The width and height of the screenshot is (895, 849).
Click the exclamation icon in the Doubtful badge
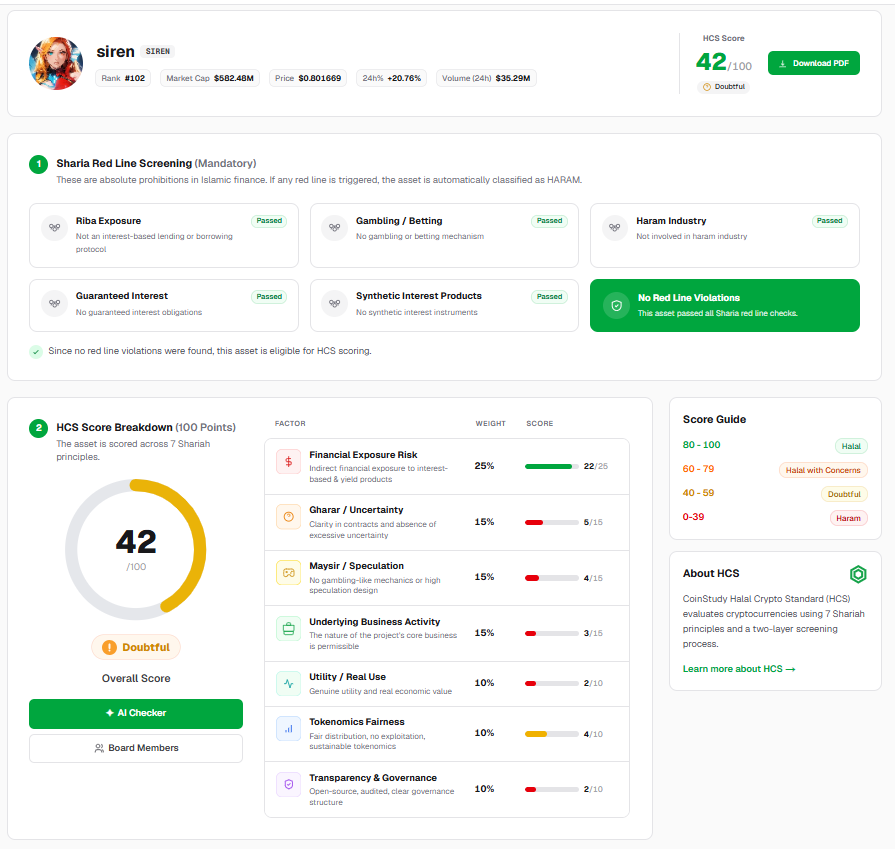(x=109, y=647)
